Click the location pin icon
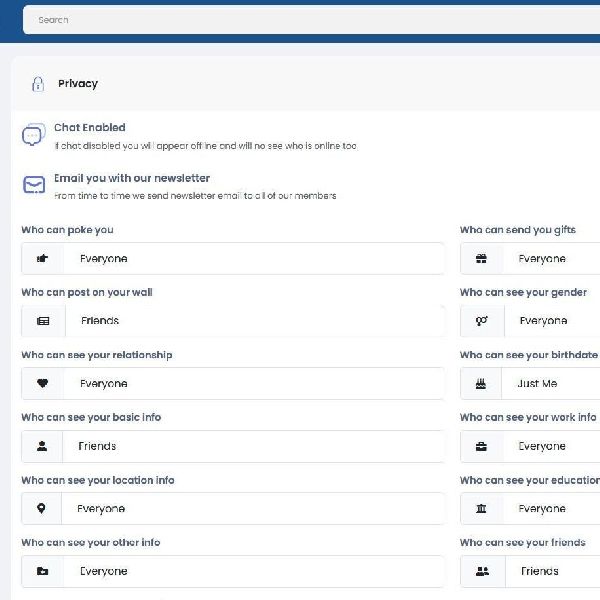600x600 pixels. coord(42,509)
